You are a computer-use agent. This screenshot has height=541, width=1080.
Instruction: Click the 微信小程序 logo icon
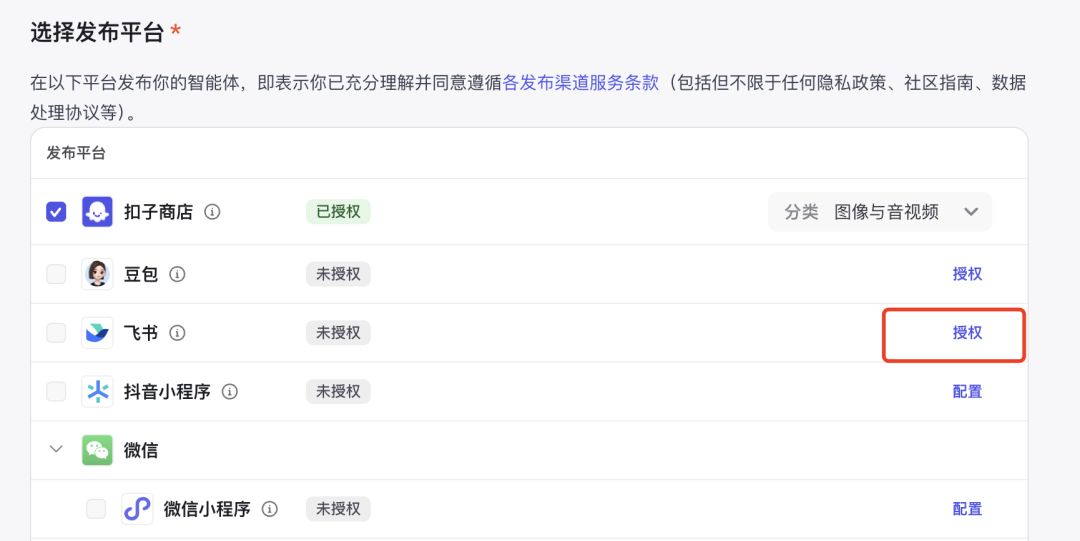(x=137, y=509)
